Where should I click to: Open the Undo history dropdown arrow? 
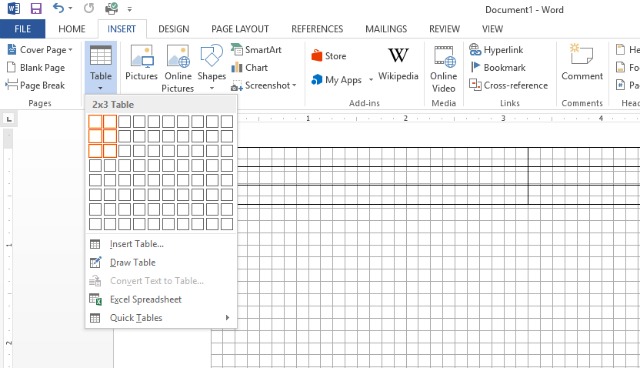pyautogui.click(x=71, y=8)
